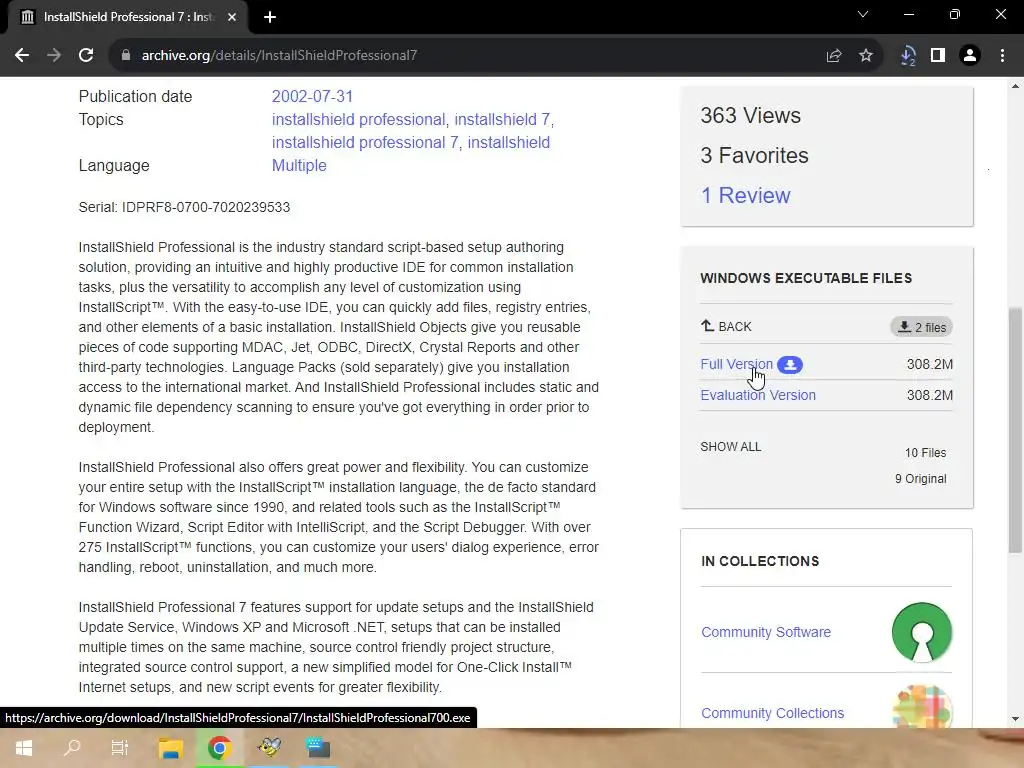Open the bee icon app on taskbar
The height and width of the screenshot is (768, 1024).
(x=268, y=747)
